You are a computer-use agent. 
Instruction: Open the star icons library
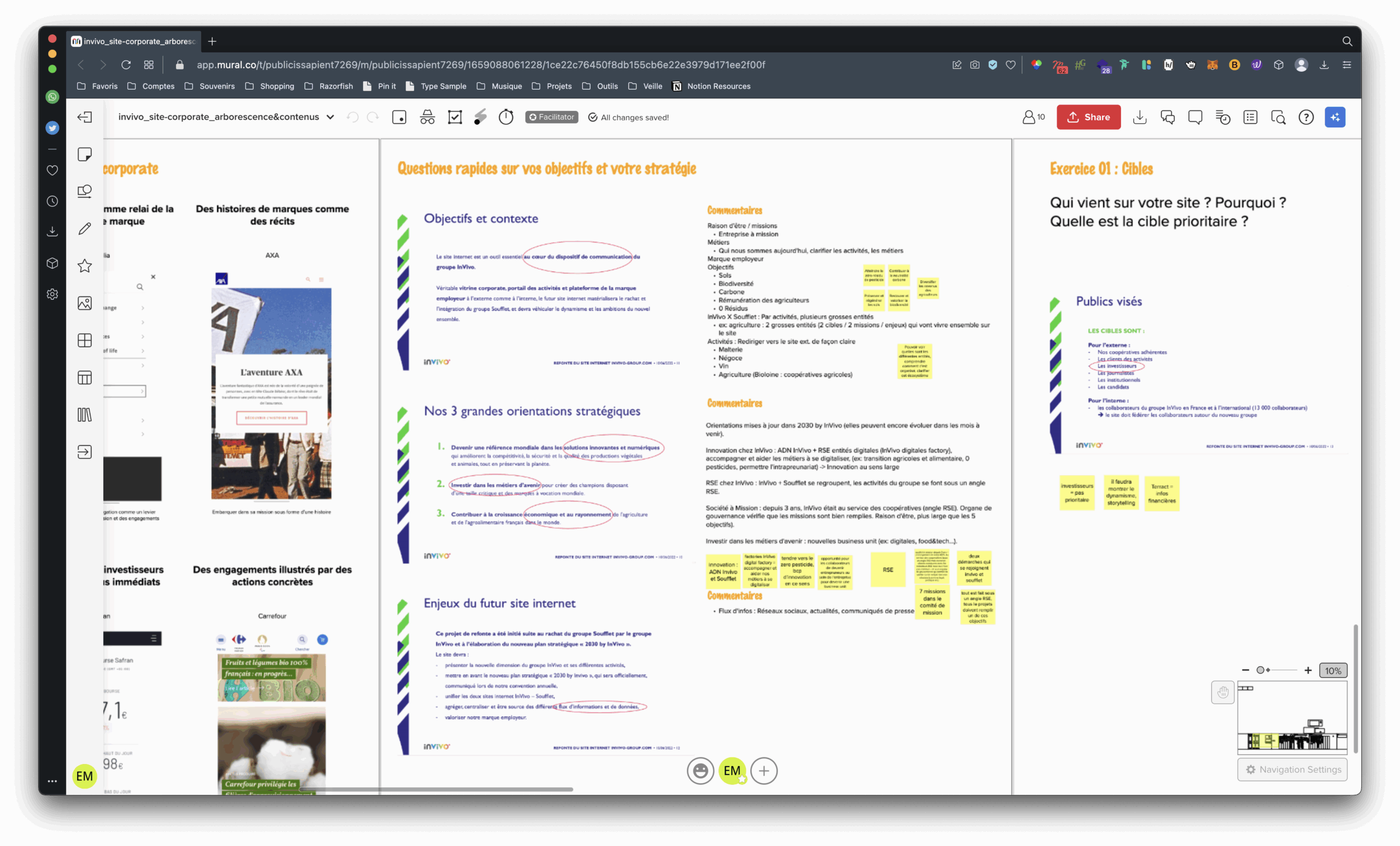tap(85, 265)
